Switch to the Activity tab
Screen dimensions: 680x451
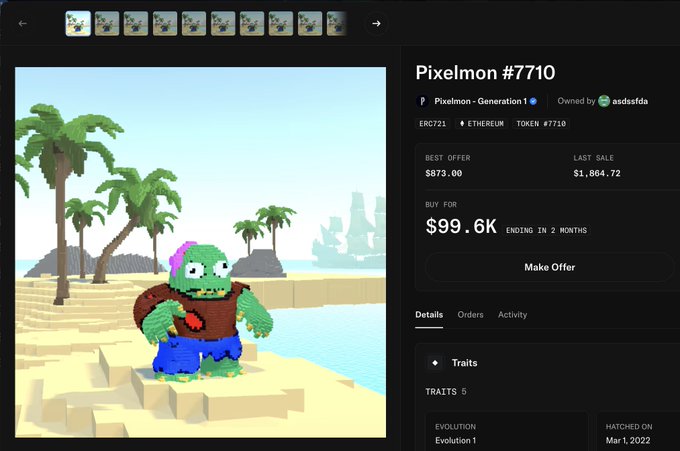click(x=512, y=315)
